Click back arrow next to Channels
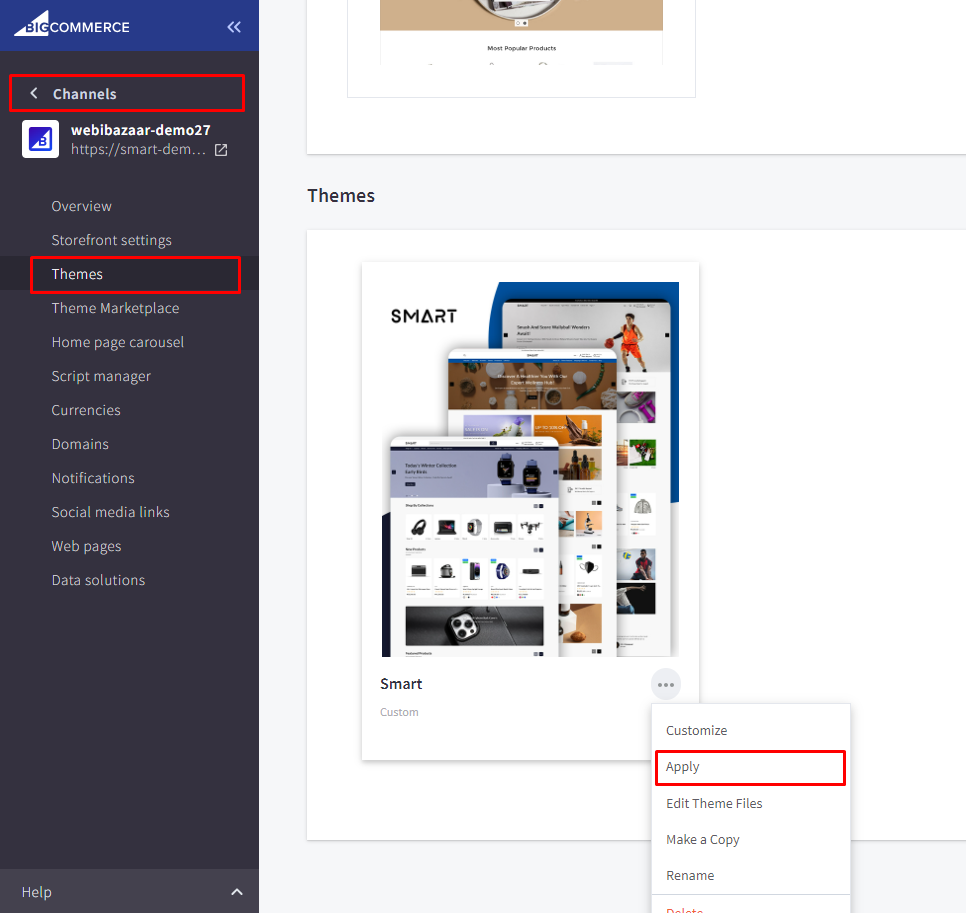The width and height of the screenshot is (966, 913). [34, 93]
